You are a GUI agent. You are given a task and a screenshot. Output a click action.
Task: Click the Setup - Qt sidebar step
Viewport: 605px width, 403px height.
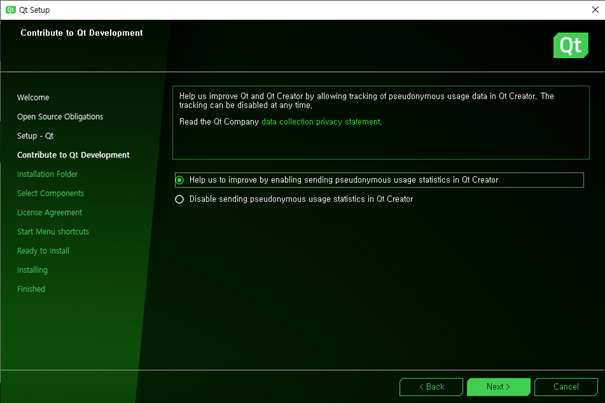point(35,136)
